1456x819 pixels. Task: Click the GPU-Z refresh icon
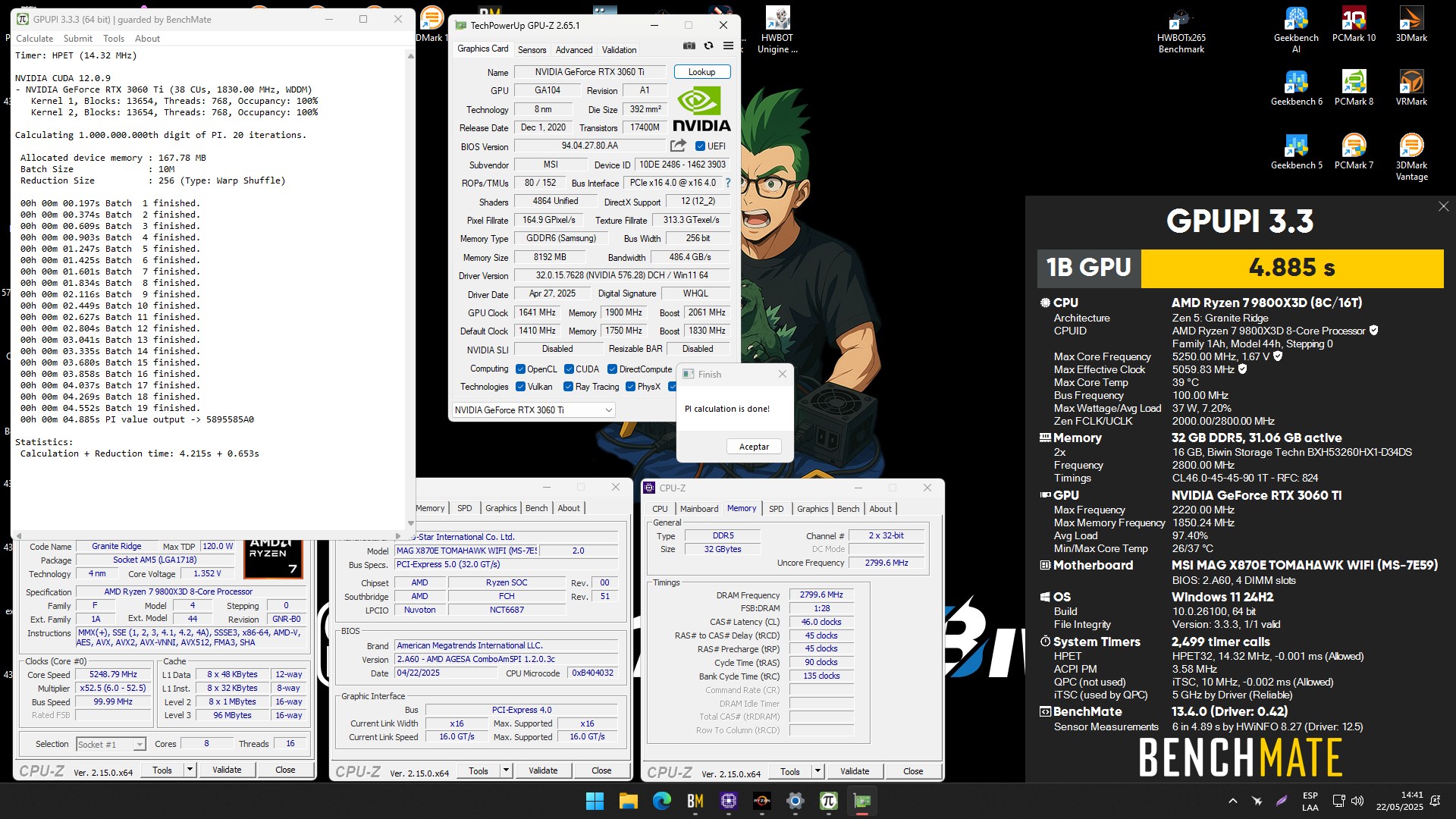(x=708, y=46)
